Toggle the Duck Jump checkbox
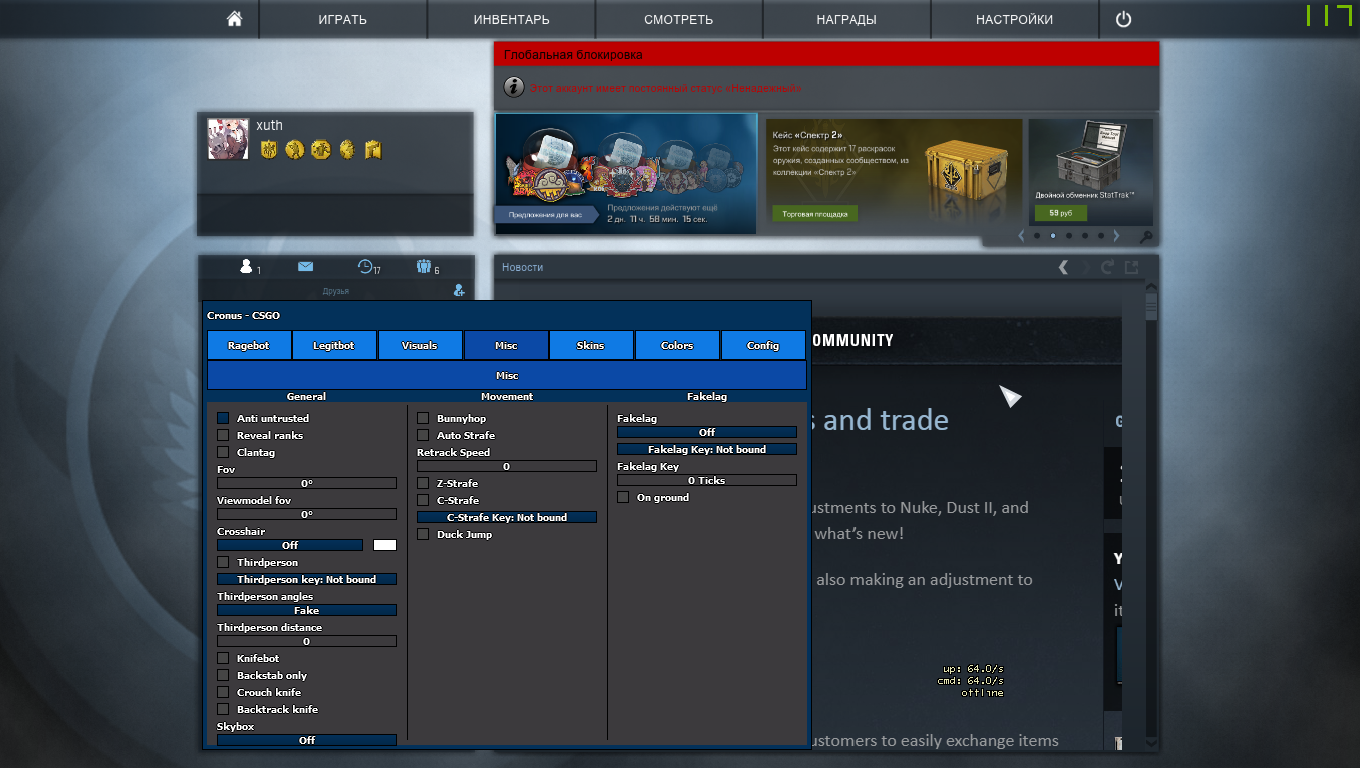The width and height of the screenshot is (1360, 768). pos(423,534)
